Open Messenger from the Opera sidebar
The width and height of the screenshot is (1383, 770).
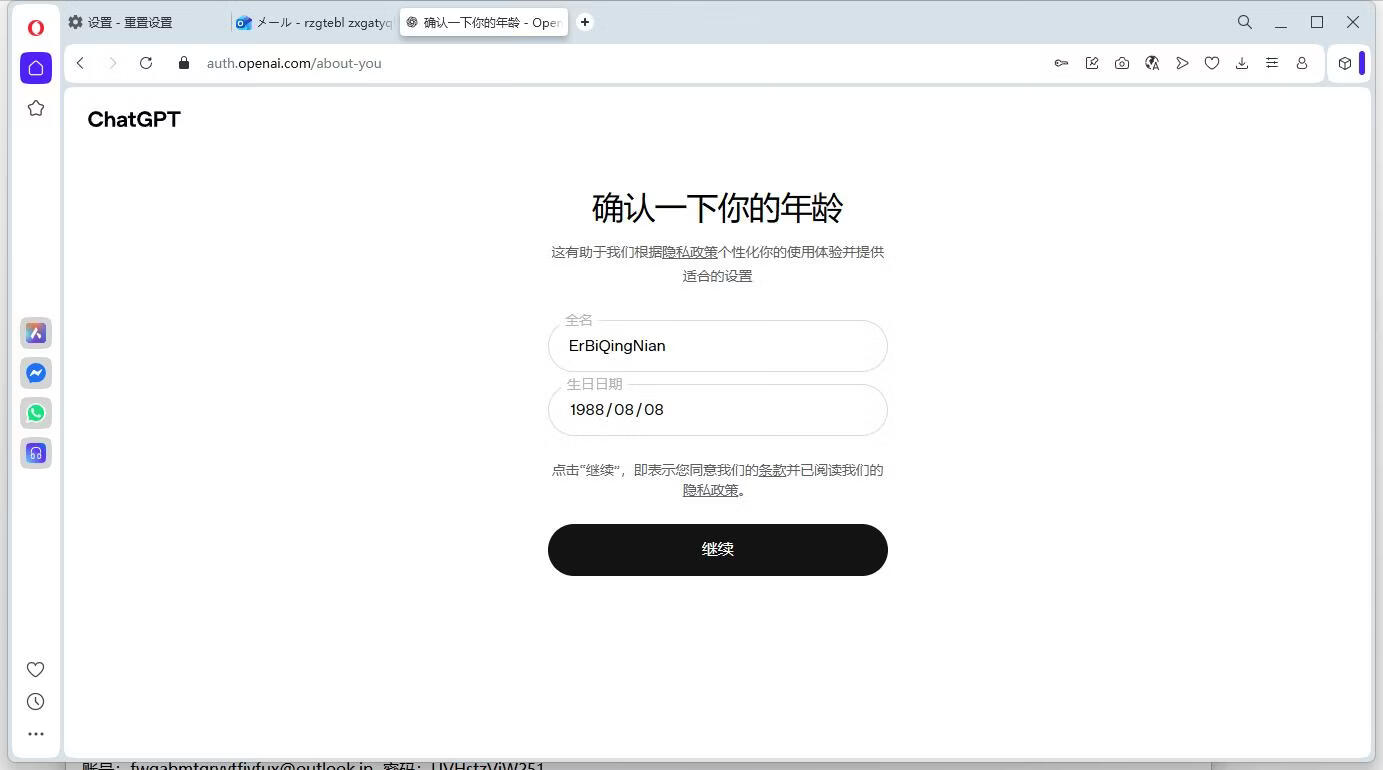pos(36,373)
